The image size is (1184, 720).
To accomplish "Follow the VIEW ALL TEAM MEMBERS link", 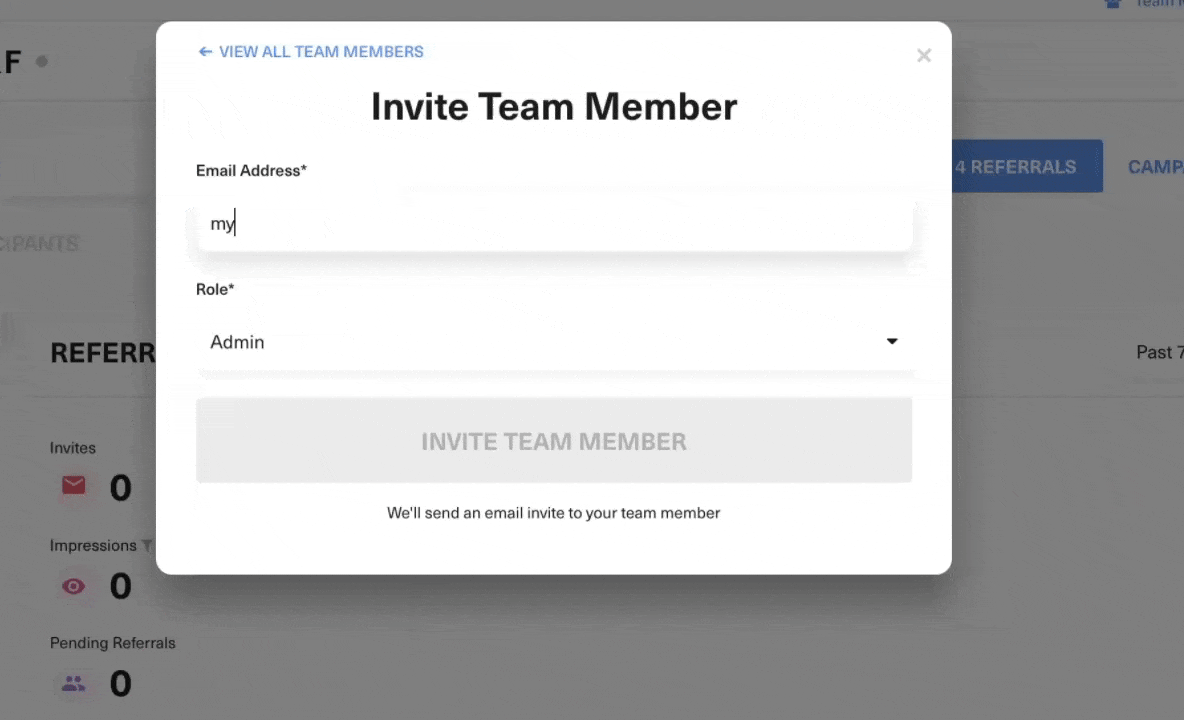I will pos(321,51).
